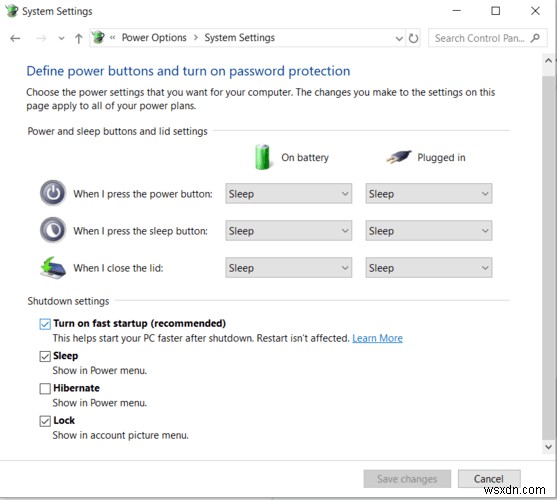Click 'When I press the power button:' label
The width and height of the screenshot is (557, 500).
point(143,194)
